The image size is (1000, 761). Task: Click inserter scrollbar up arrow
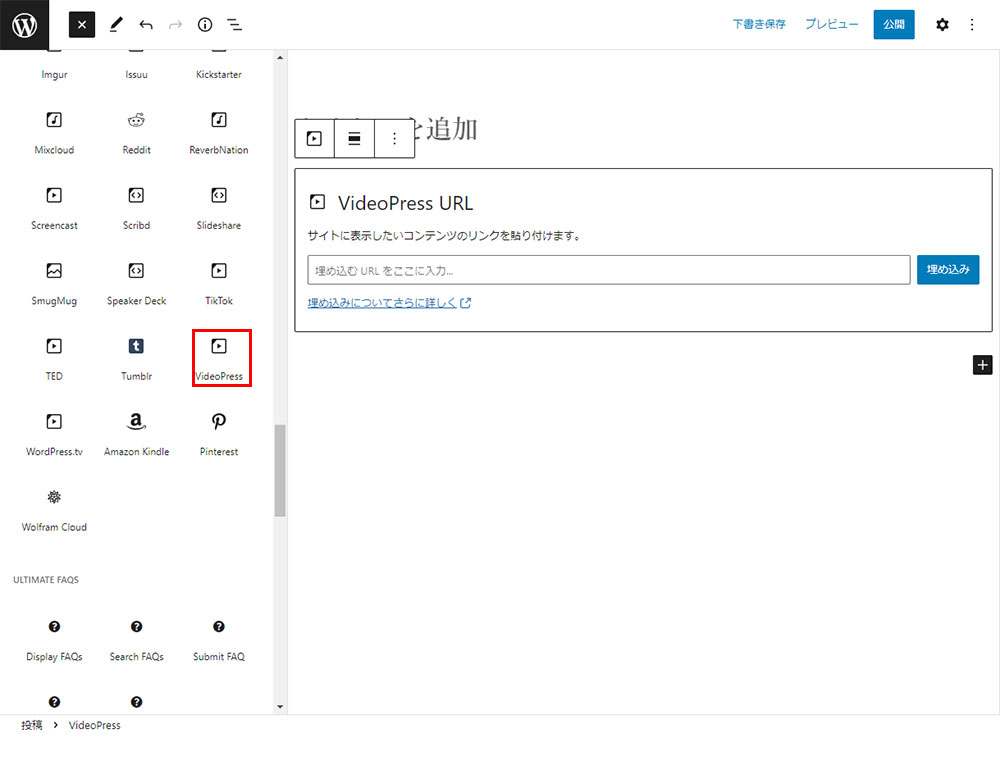[280, 58]
